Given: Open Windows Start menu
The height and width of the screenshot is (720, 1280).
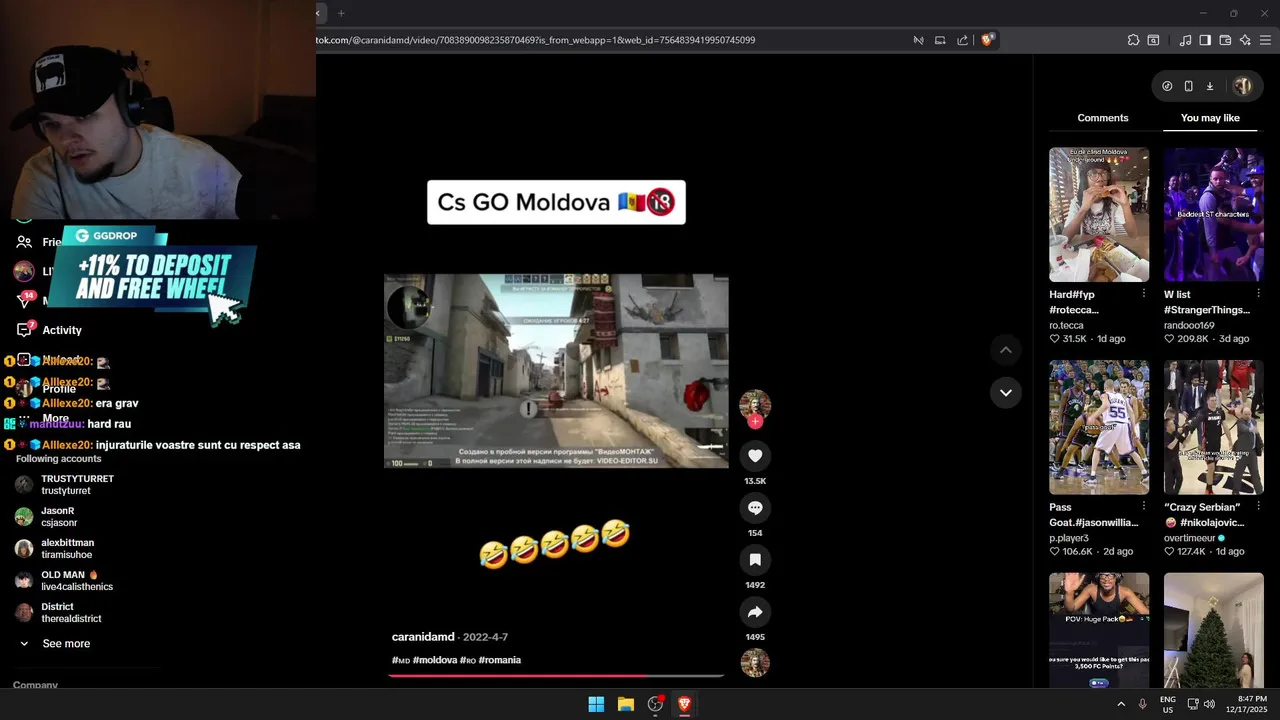Looking at the screenshot, I should click(596, 704).
